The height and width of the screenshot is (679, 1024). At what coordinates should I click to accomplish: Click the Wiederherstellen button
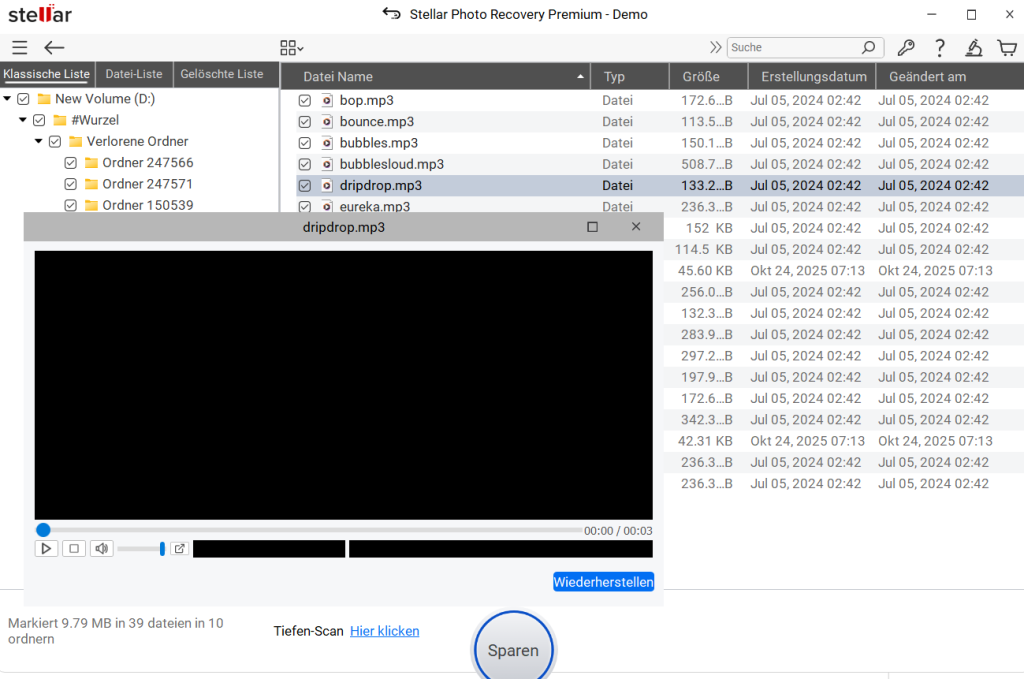tap(603, 582)
